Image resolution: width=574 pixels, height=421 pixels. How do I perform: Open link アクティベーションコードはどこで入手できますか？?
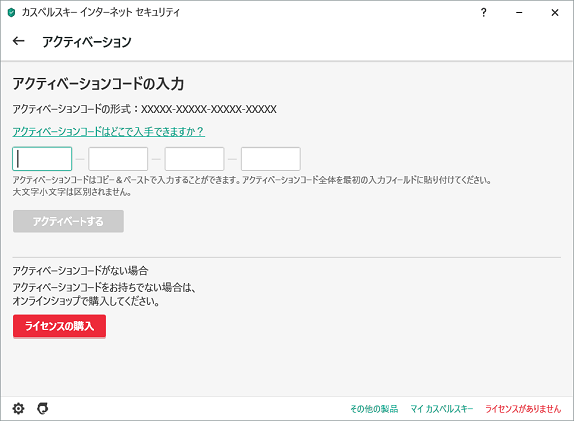point(109,131)
